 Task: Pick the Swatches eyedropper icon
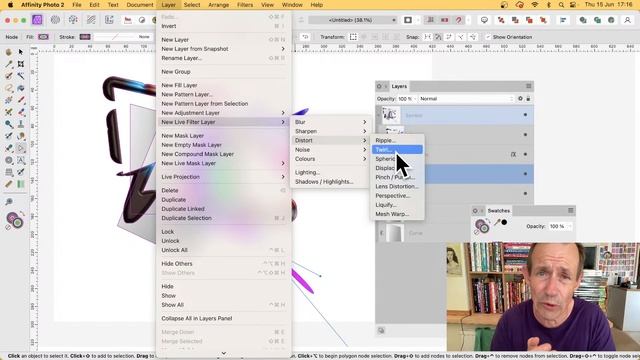coord(497,222)
